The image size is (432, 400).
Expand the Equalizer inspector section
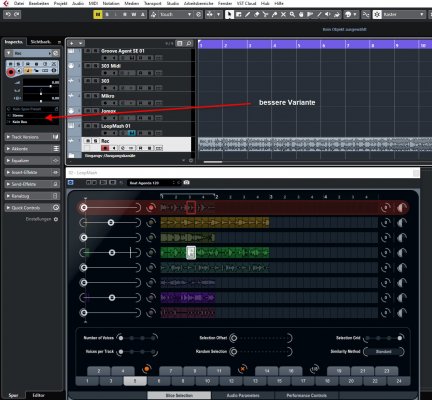click(33, 161)
